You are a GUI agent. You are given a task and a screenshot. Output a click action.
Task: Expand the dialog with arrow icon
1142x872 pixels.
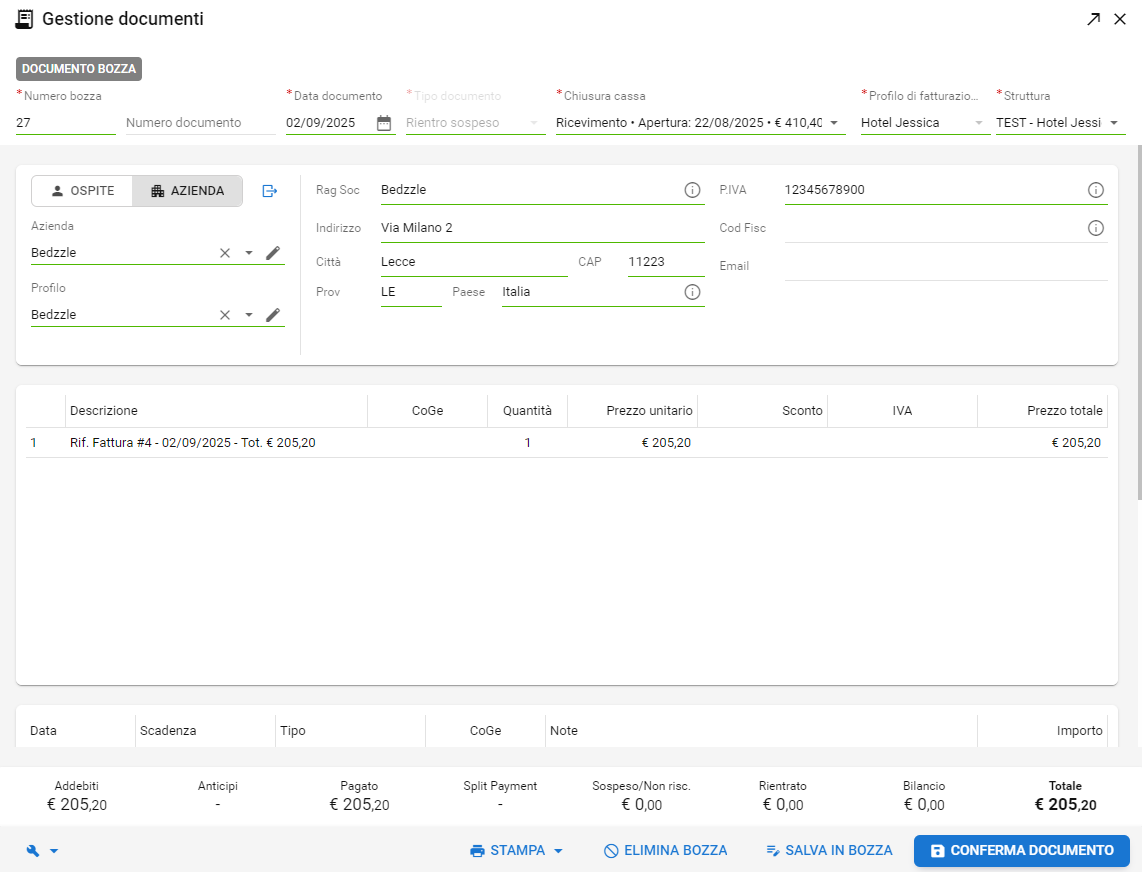(x=1093, y=19)
